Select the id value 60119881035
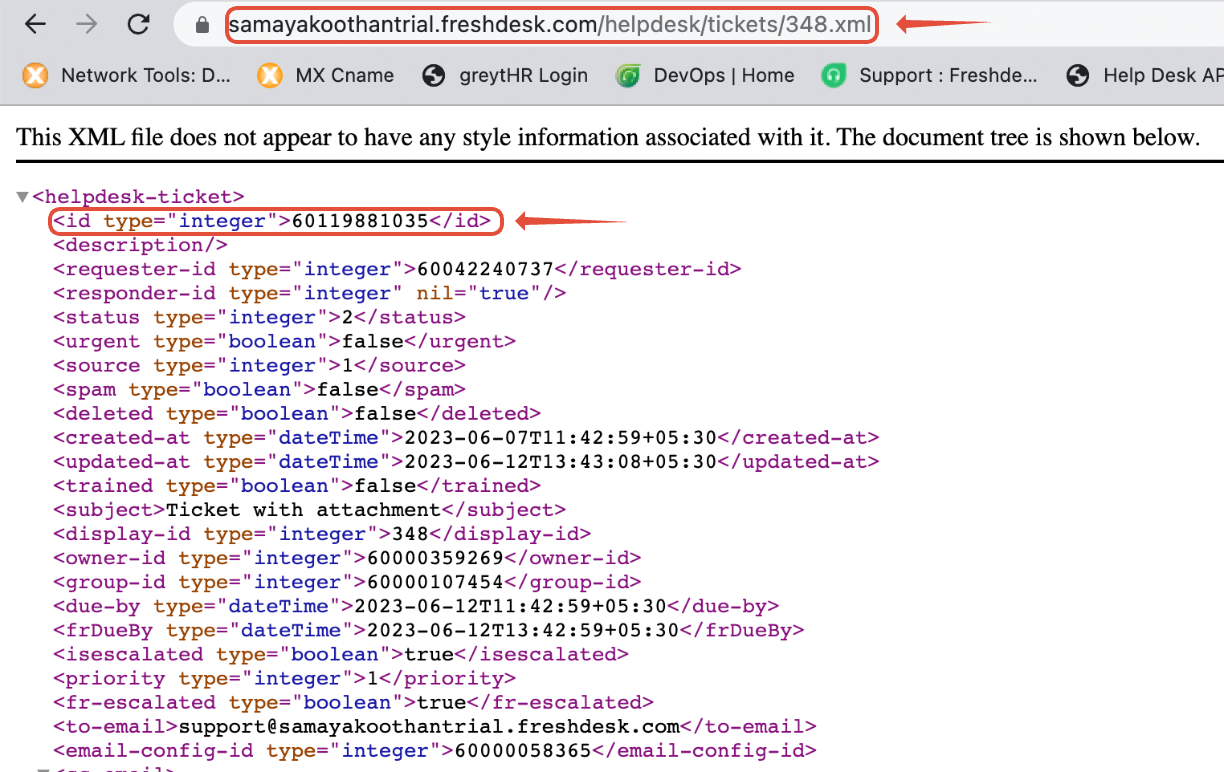 click(360, 221)
